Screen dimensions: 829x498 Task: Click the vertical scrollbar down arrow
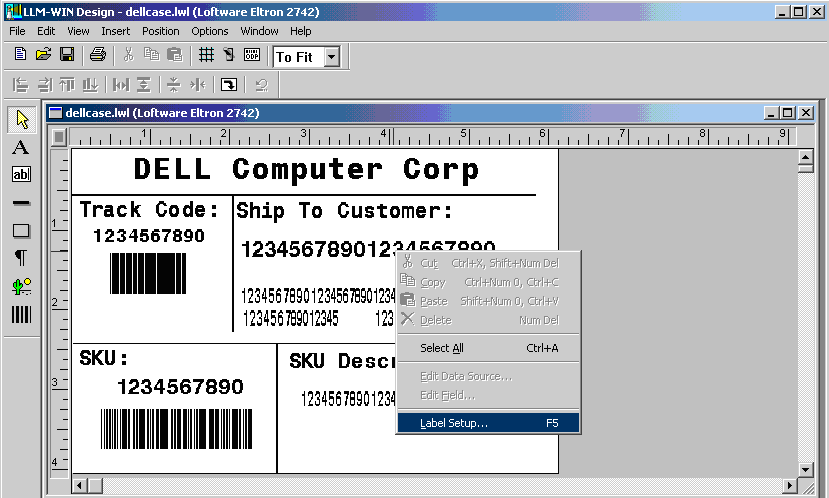pyautogui.click(x=805, y=466)
